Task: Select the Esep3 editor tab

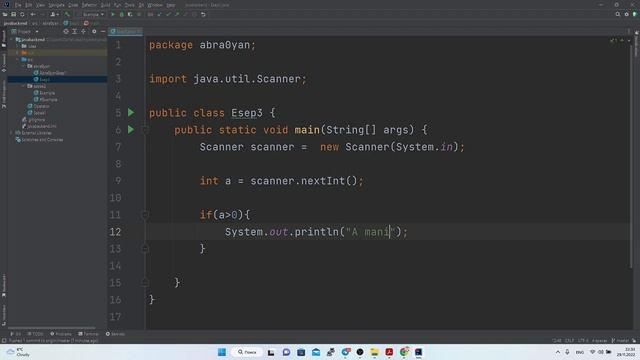Action: click(x=125, y=31)
